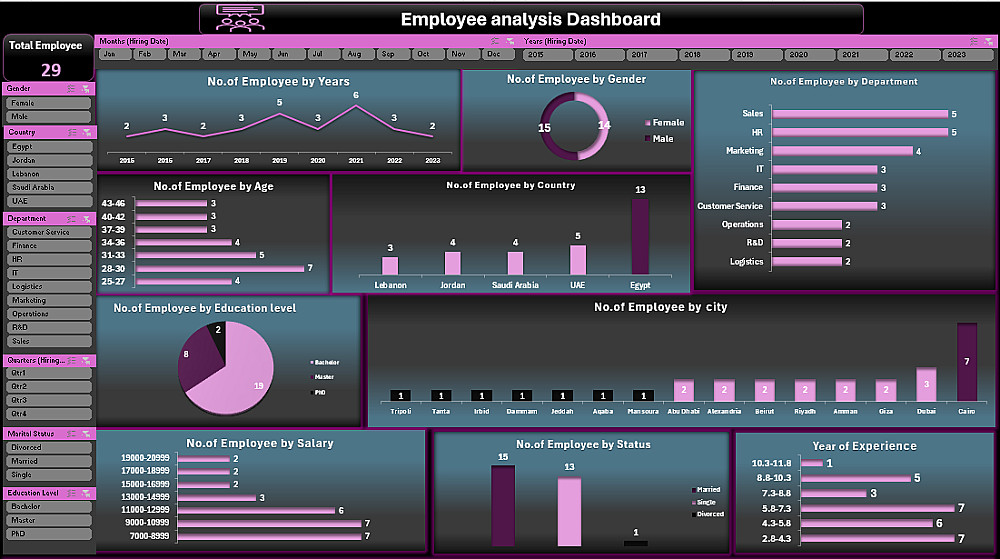Choose IT department filter
Viewport: 1000px width, 559px height.
pyautogui.click(x=48, y=273)
